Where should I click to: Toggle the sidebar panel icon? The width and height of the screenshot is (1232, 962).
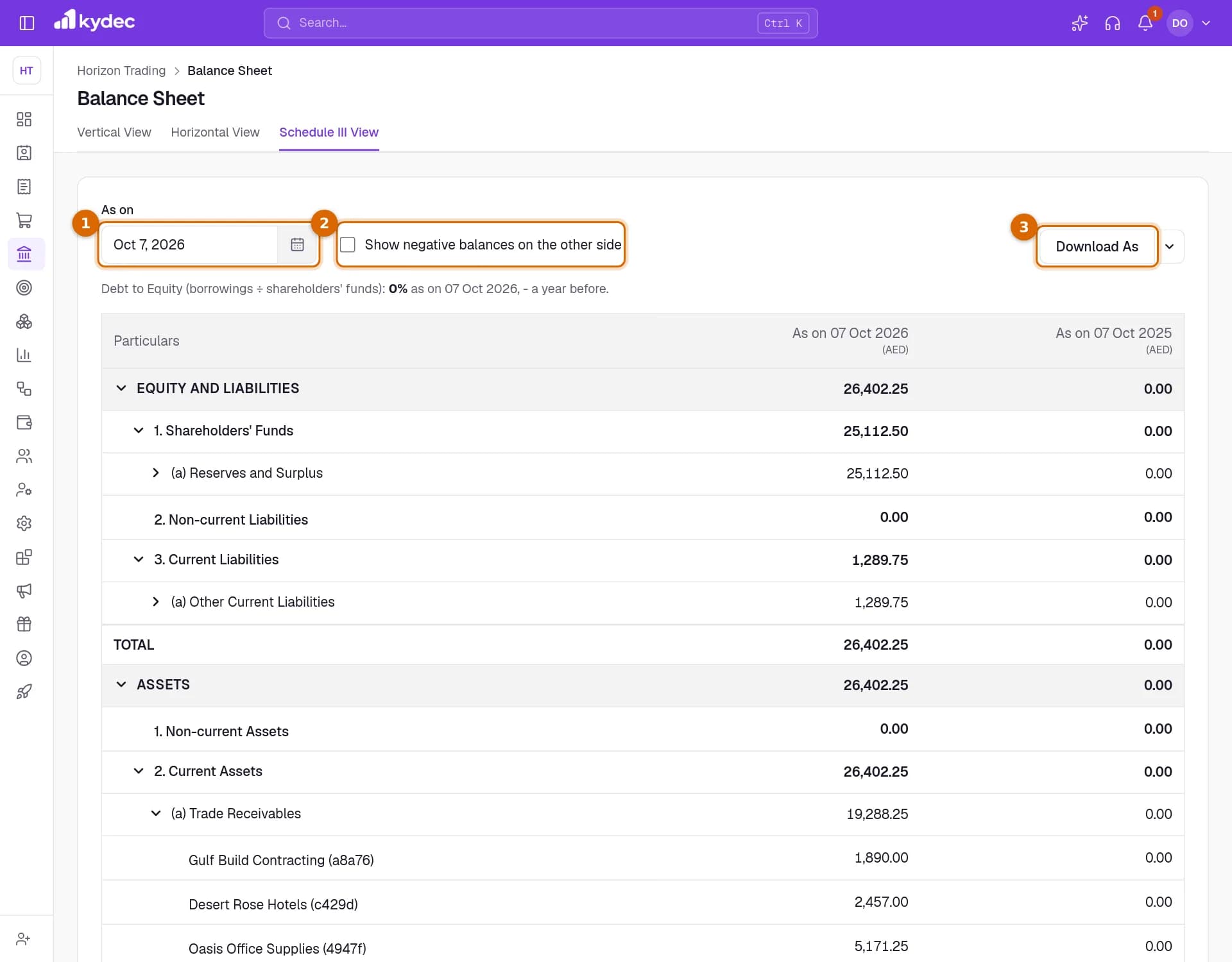[x=26, y=23]
